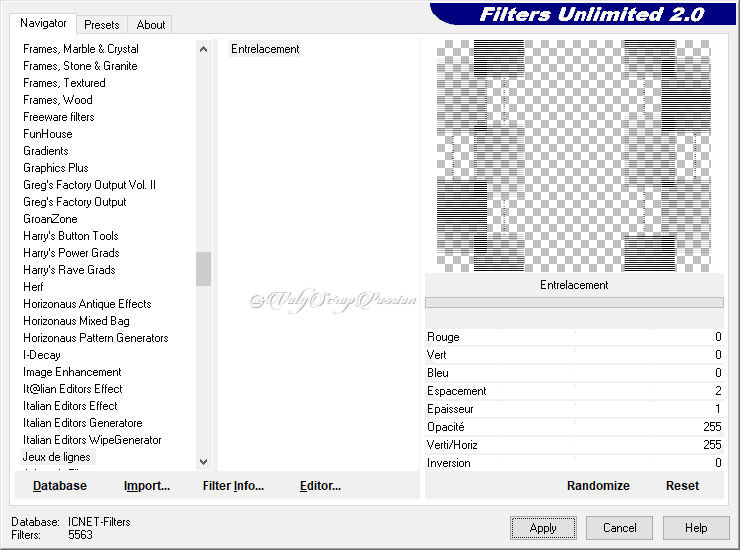740x550 pixels.
Task: Select Harry's Rave Grads category
Action: 69,270
